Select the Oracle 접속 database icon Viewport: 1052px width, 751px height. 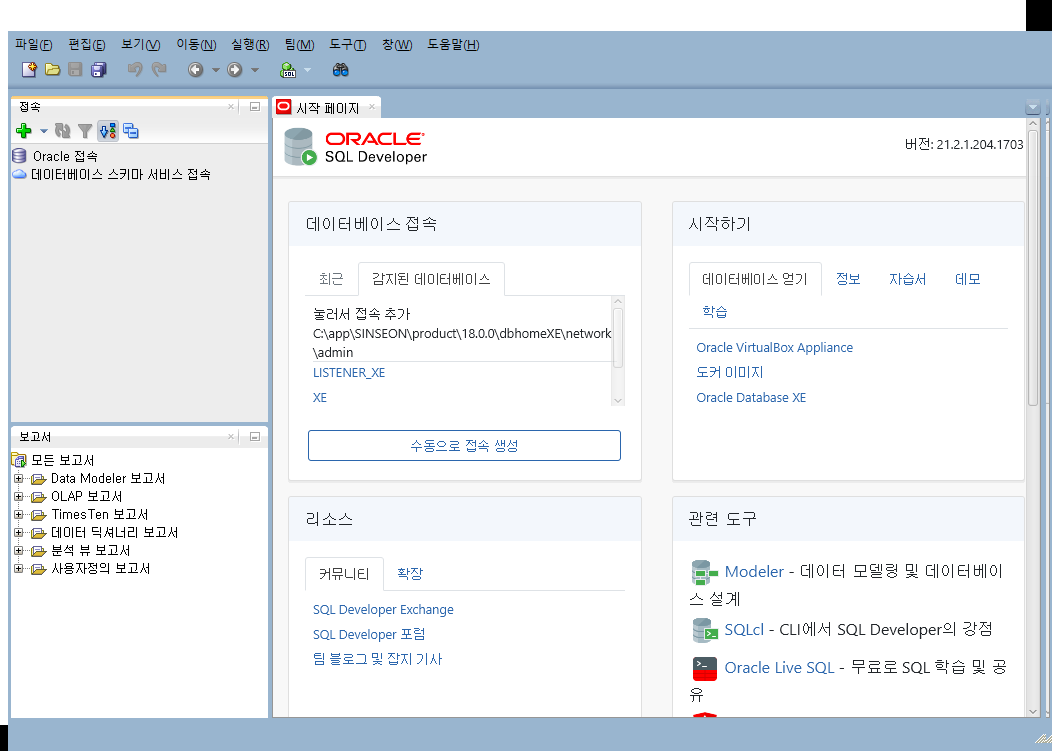pyautogui.click(x=19, y=156)
